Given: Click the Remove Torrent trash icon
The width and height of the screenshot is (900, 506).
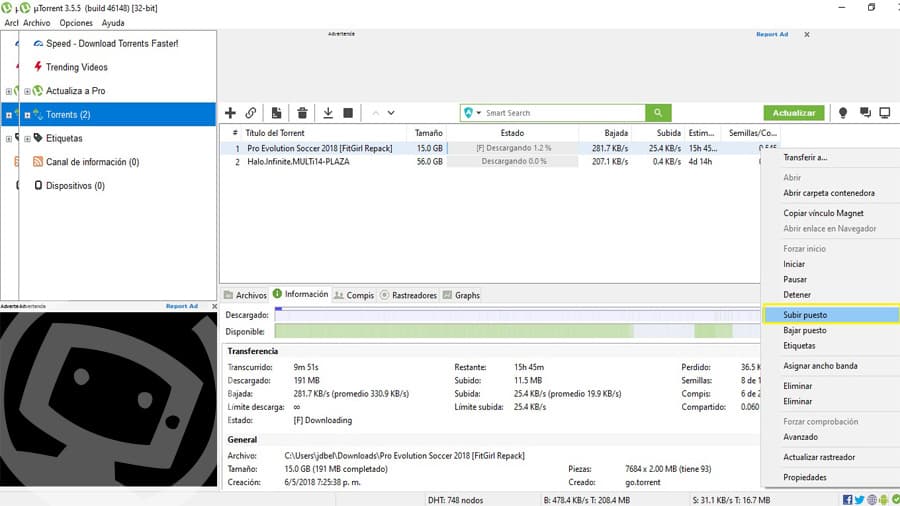Looking at the screenshot, I should pos(302,112).
